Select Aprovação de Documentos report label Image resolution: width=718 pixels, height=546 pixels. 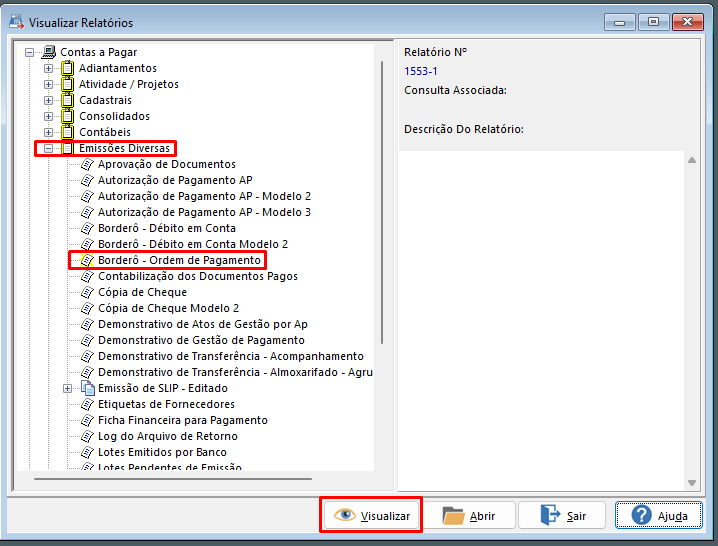point(167,164)
